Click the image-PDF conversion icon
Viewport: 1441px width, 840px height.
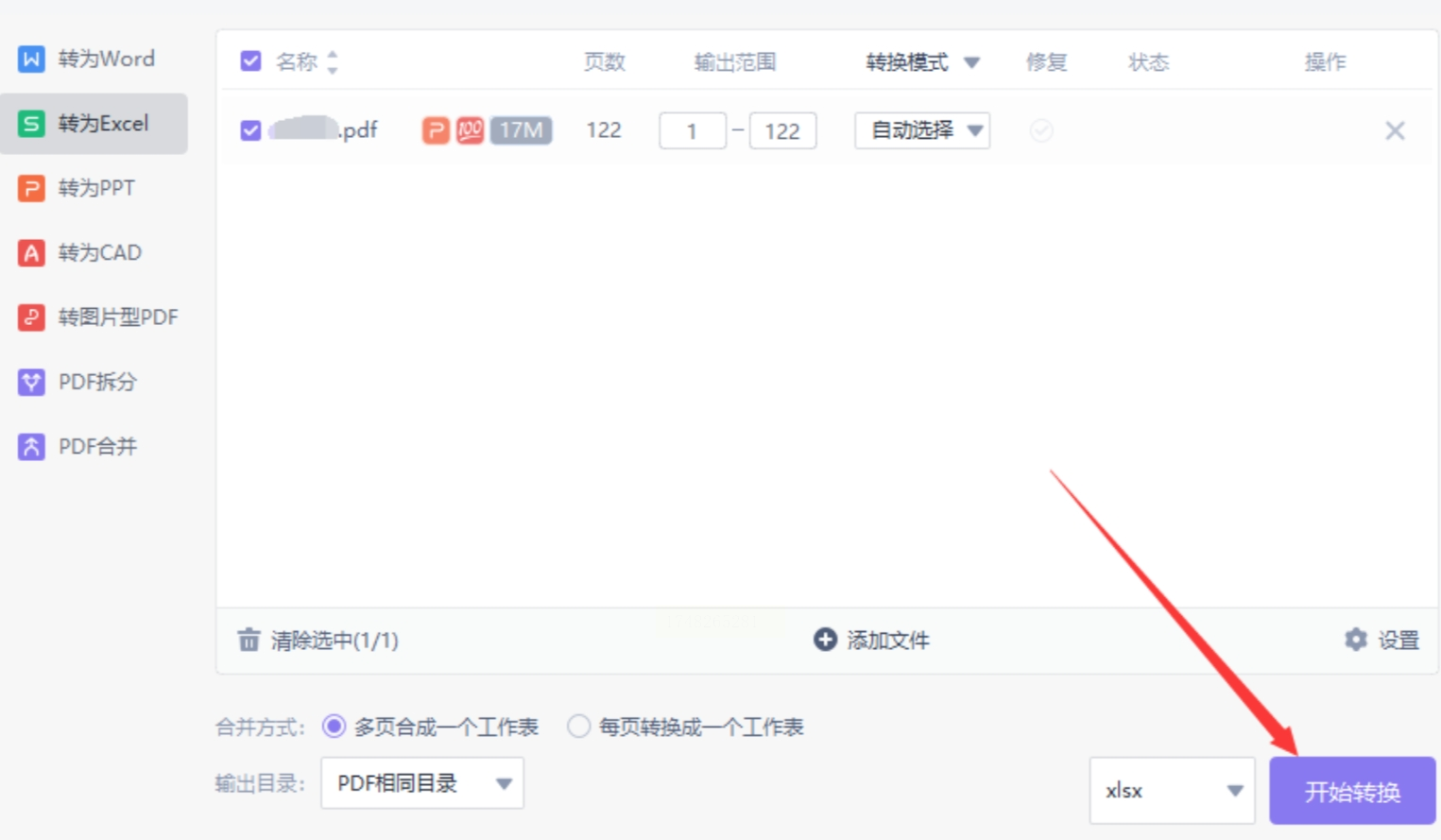pos(31,317)
